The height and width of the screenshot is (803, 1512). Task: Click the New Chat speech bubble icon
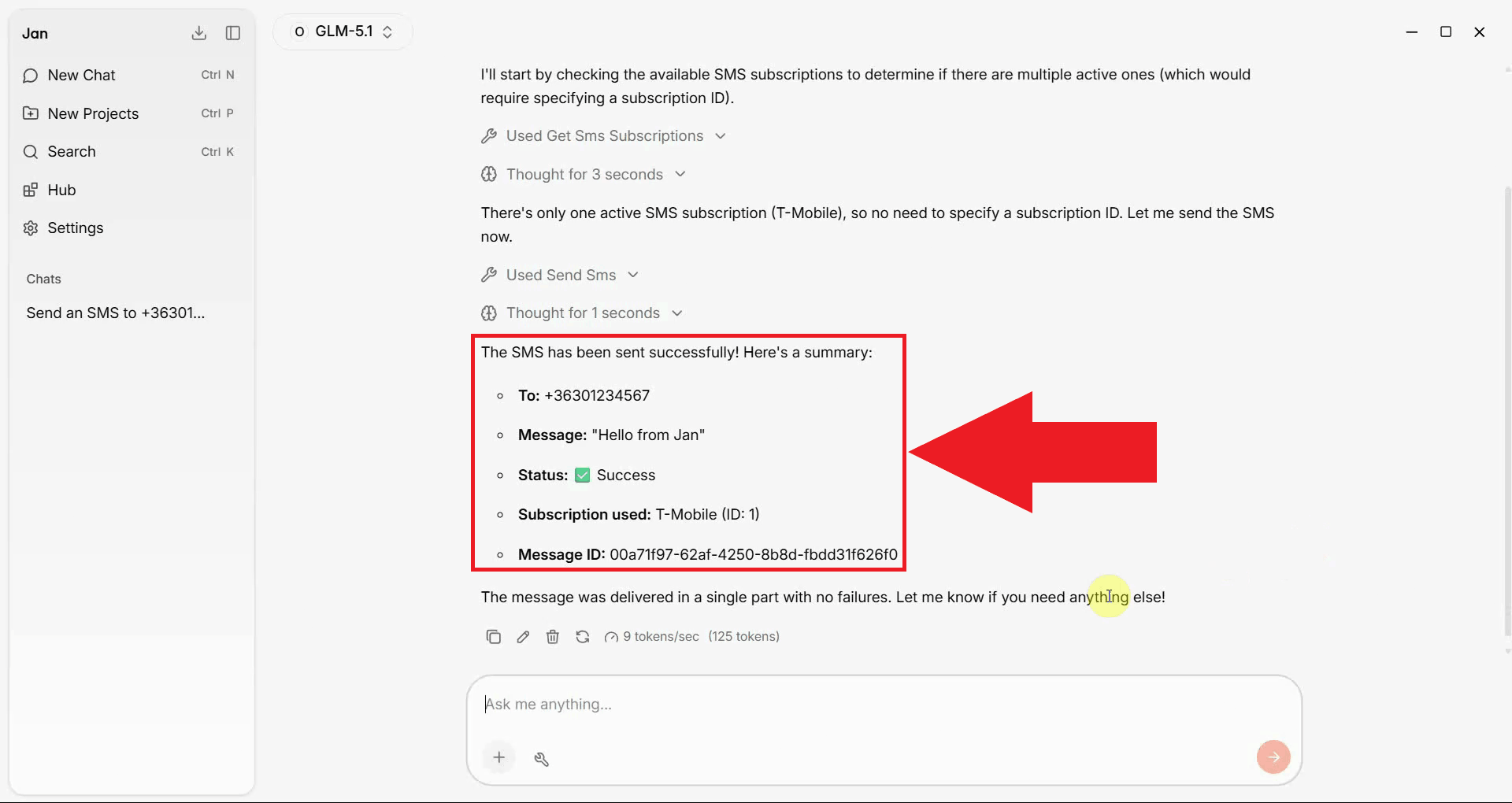point(31,76)
